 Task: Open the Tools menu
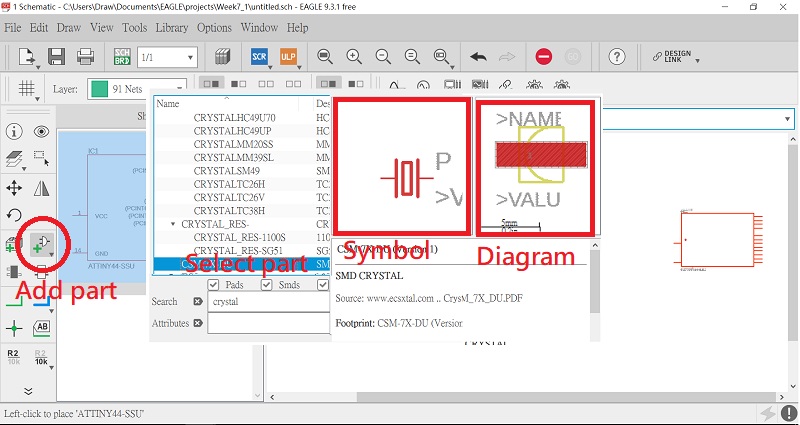(x=135, y=28)
